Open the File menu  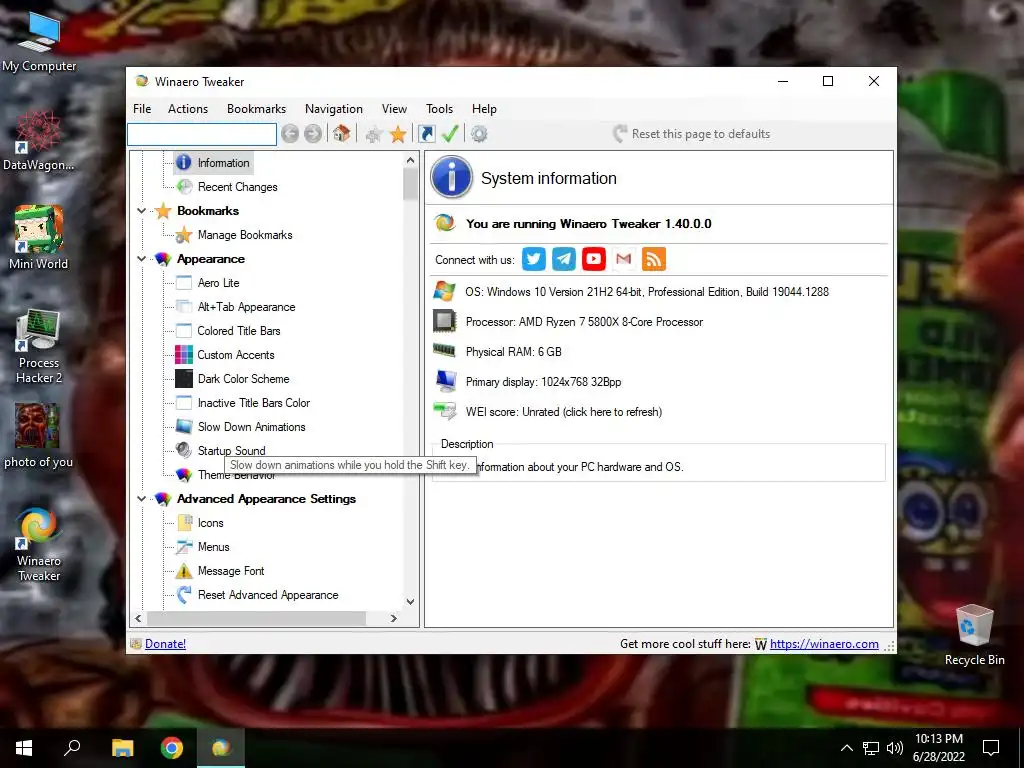(142, 109)
